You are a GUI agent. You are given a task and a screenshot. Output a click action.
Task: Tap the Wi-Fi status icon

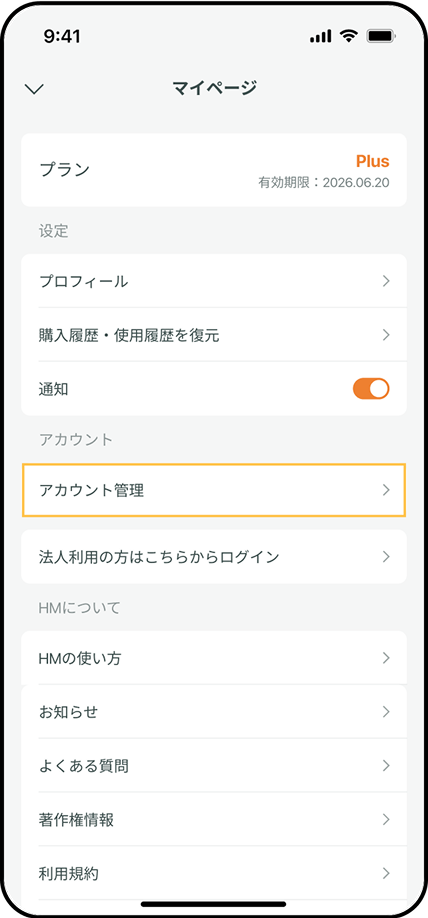coord(350,36)
